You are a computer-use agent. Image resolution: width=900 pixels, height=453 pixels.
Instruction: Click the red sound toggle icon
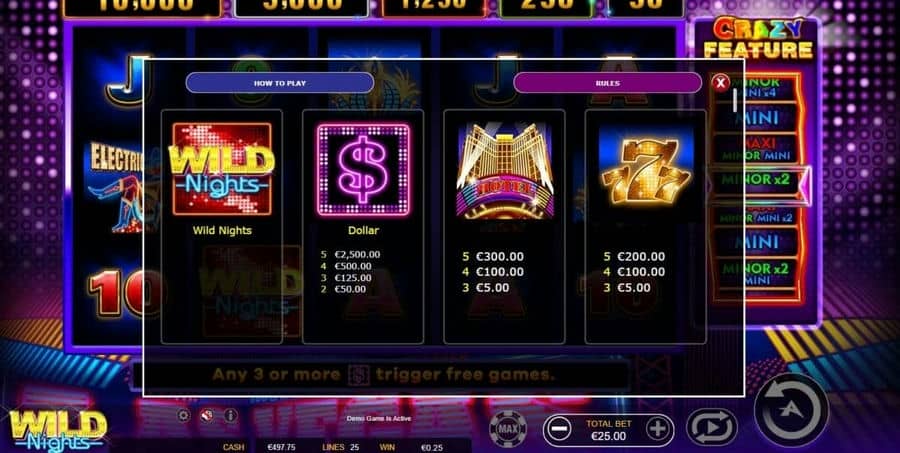click(x=207, y=416)
